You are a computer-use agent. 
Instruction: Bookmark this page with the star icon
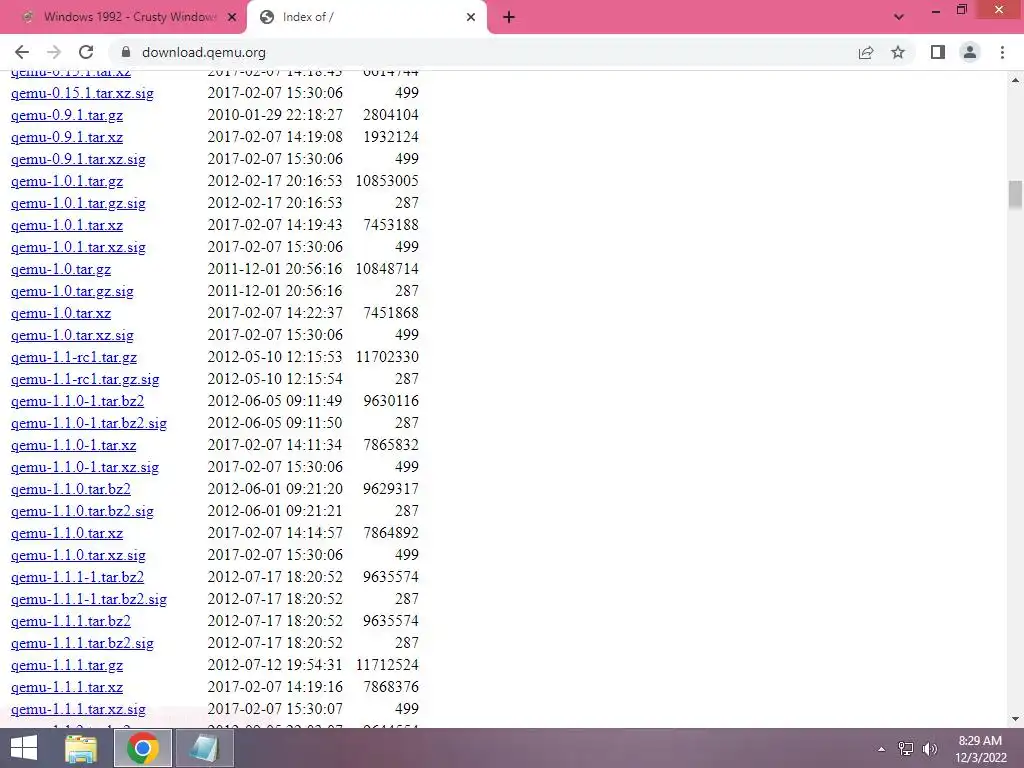(x=898, y=52)
